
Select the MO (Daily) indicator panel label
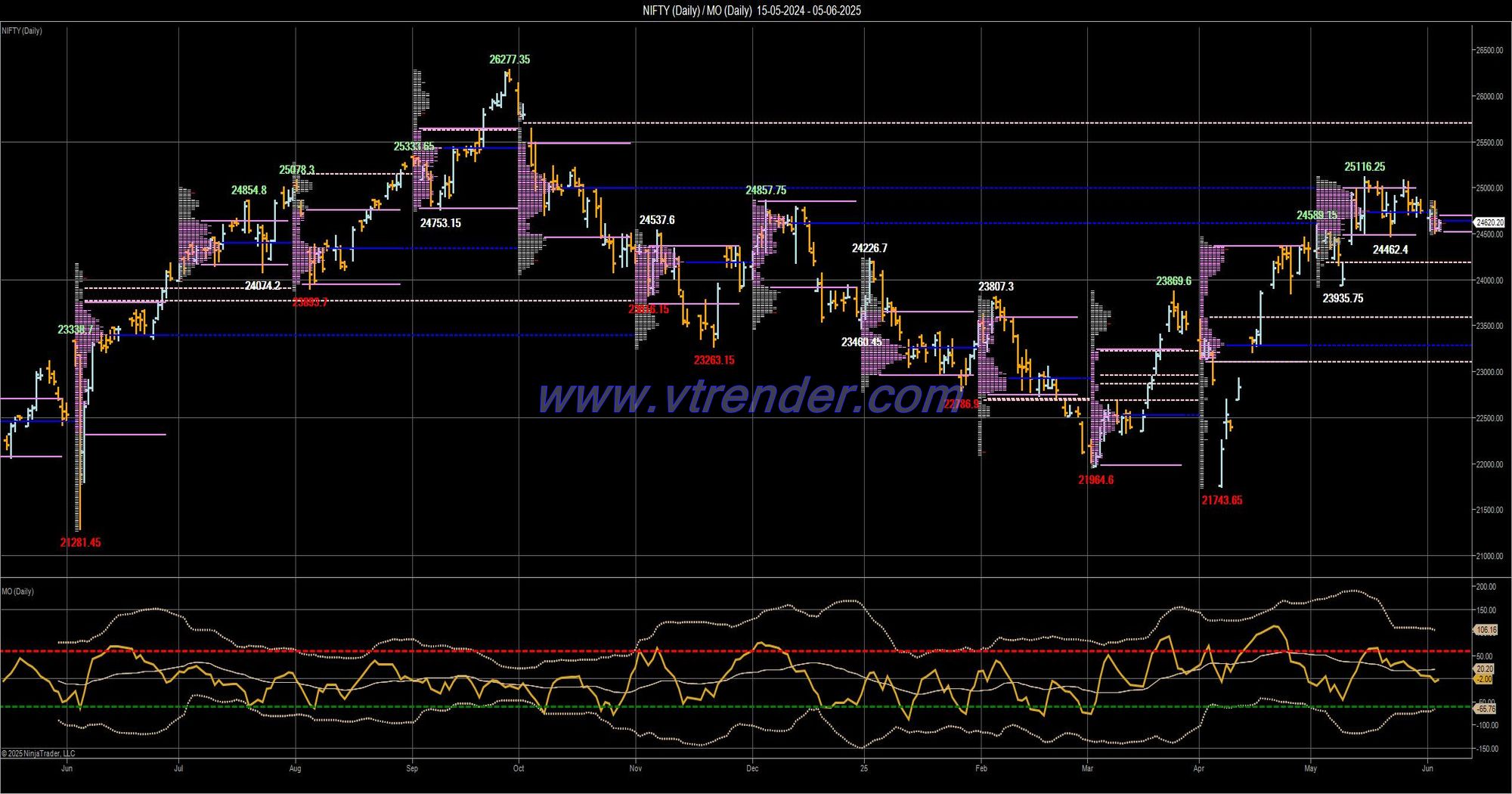click(17, 591)
